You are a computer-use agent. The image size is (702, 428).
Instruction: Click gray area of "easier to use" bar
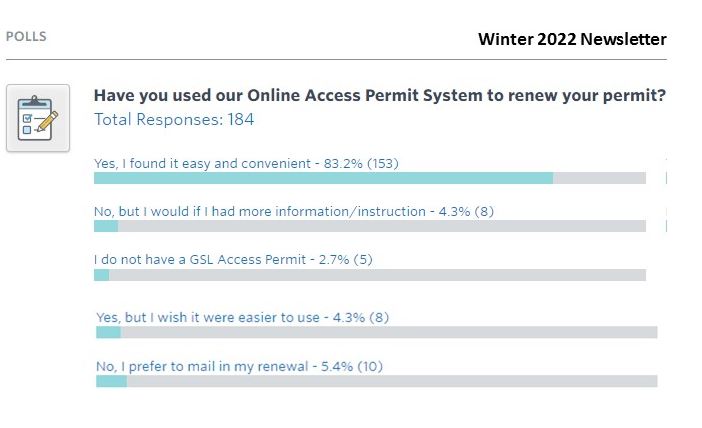tap(388, 332)
